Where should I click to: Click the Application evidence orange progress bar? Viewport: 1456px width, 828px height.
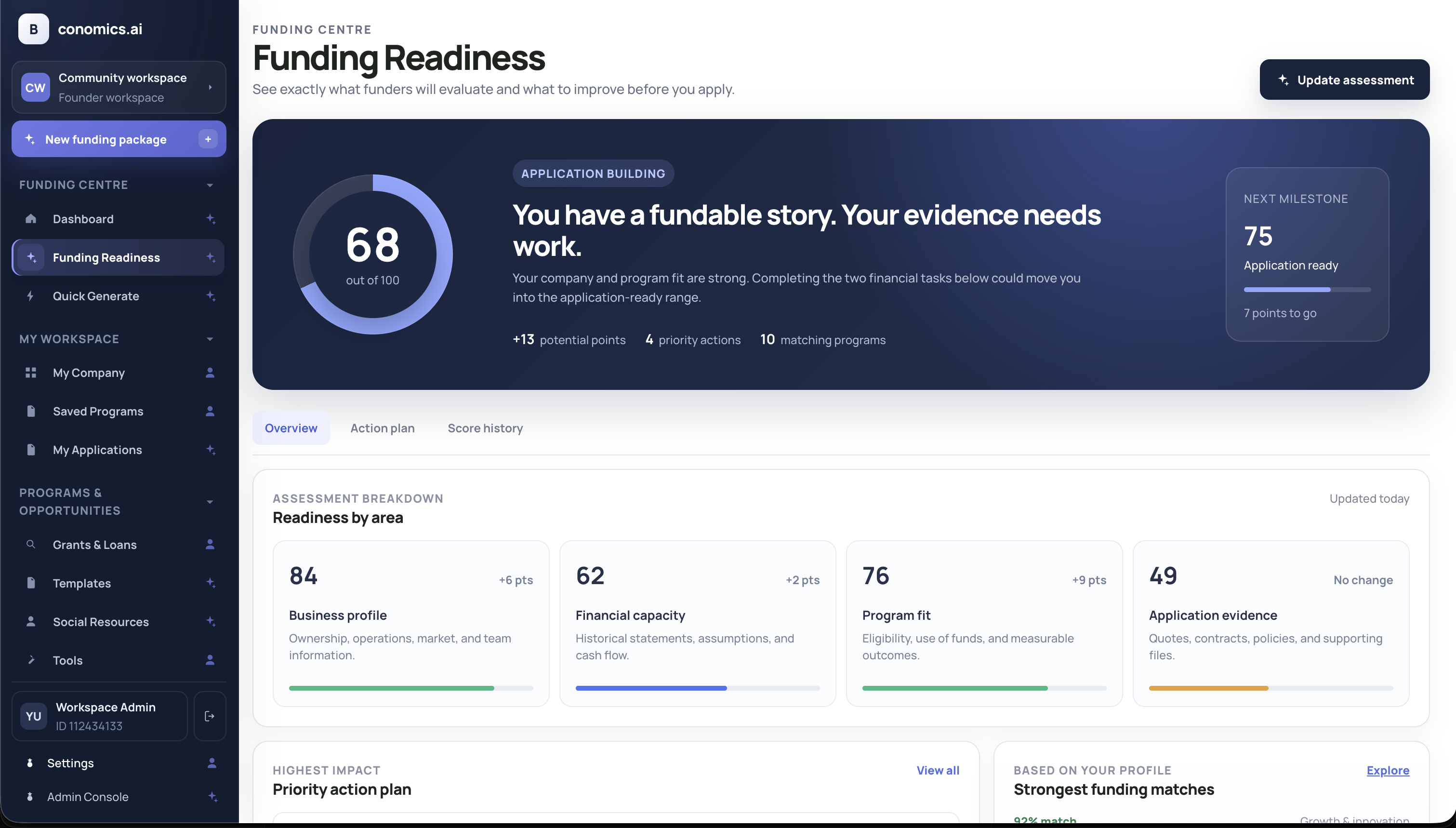click(x=1271, y=688)
